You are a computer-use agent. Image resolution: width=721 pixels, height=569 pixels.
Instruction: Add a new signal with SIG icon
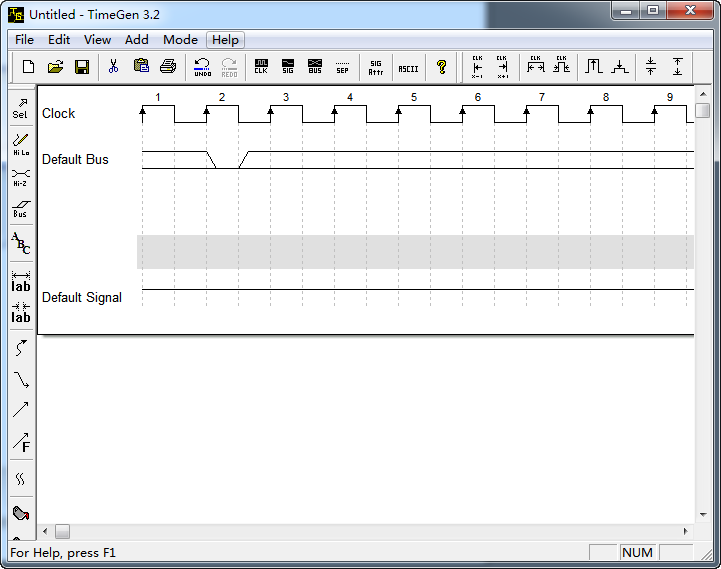[288, 67]
